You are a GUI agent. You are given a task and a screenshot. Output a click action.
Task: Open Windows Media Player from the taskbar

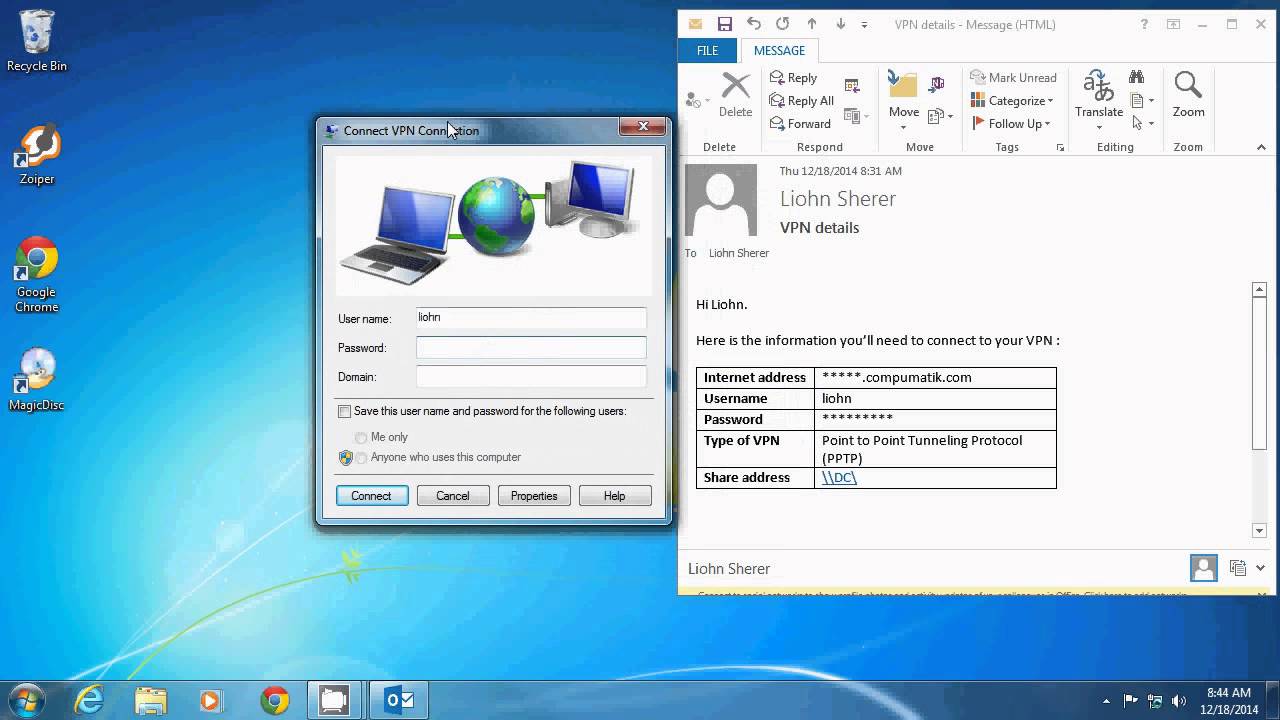211,700
